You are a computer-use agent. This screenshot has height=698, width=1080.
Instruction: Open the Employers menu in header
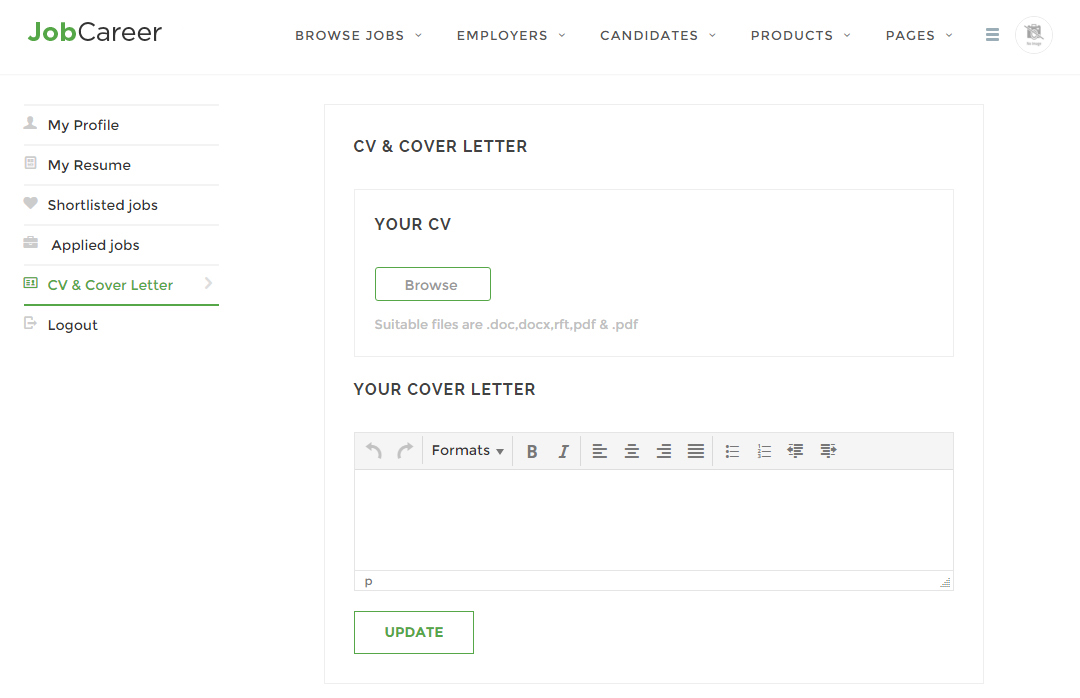click(511, 36)
